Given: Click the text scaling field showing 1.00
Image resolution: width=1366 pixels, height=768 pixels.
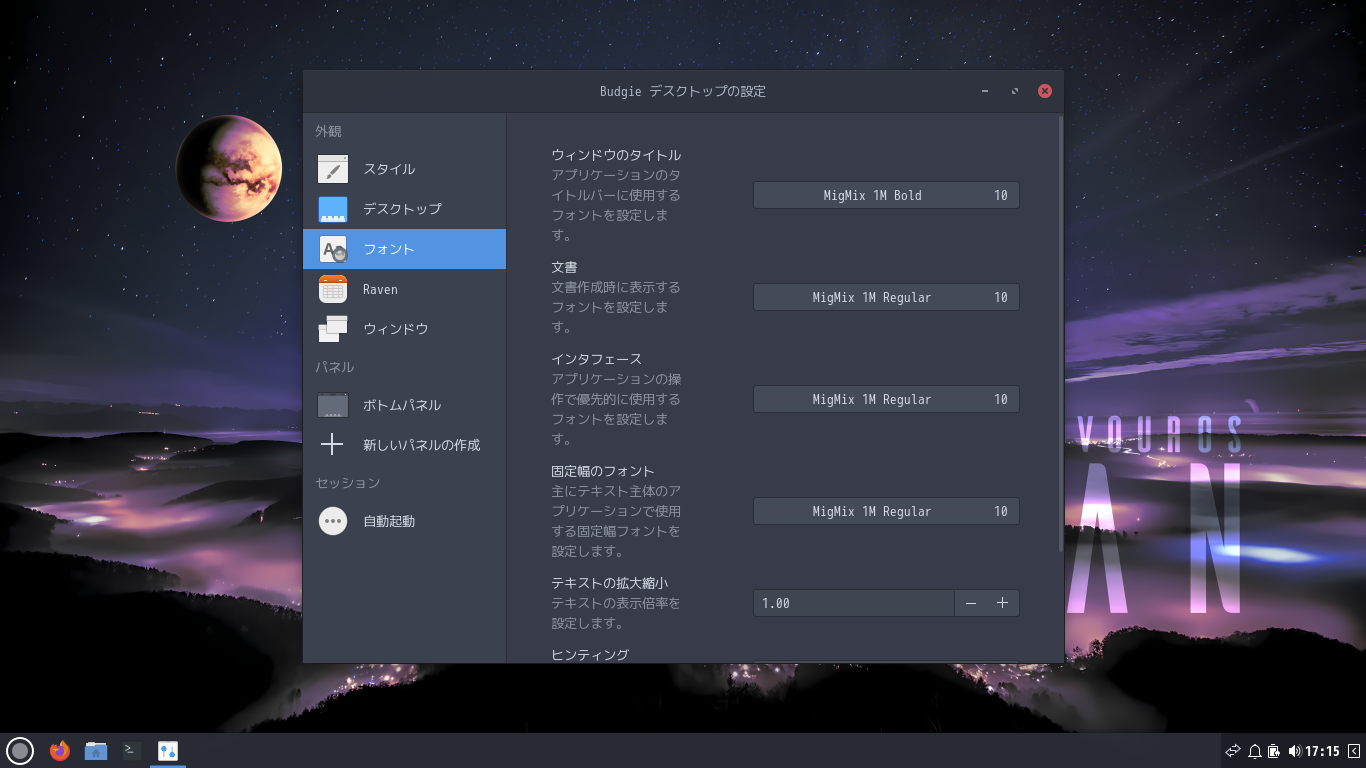Looking at the screenshot, I should pyautogui.click(x=854, y=603).
